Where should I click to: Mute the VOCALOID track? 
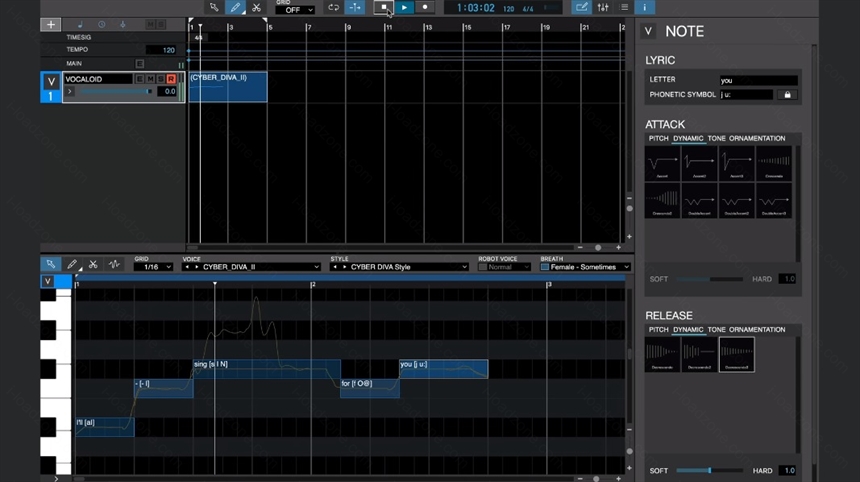(x=150, y=79)
